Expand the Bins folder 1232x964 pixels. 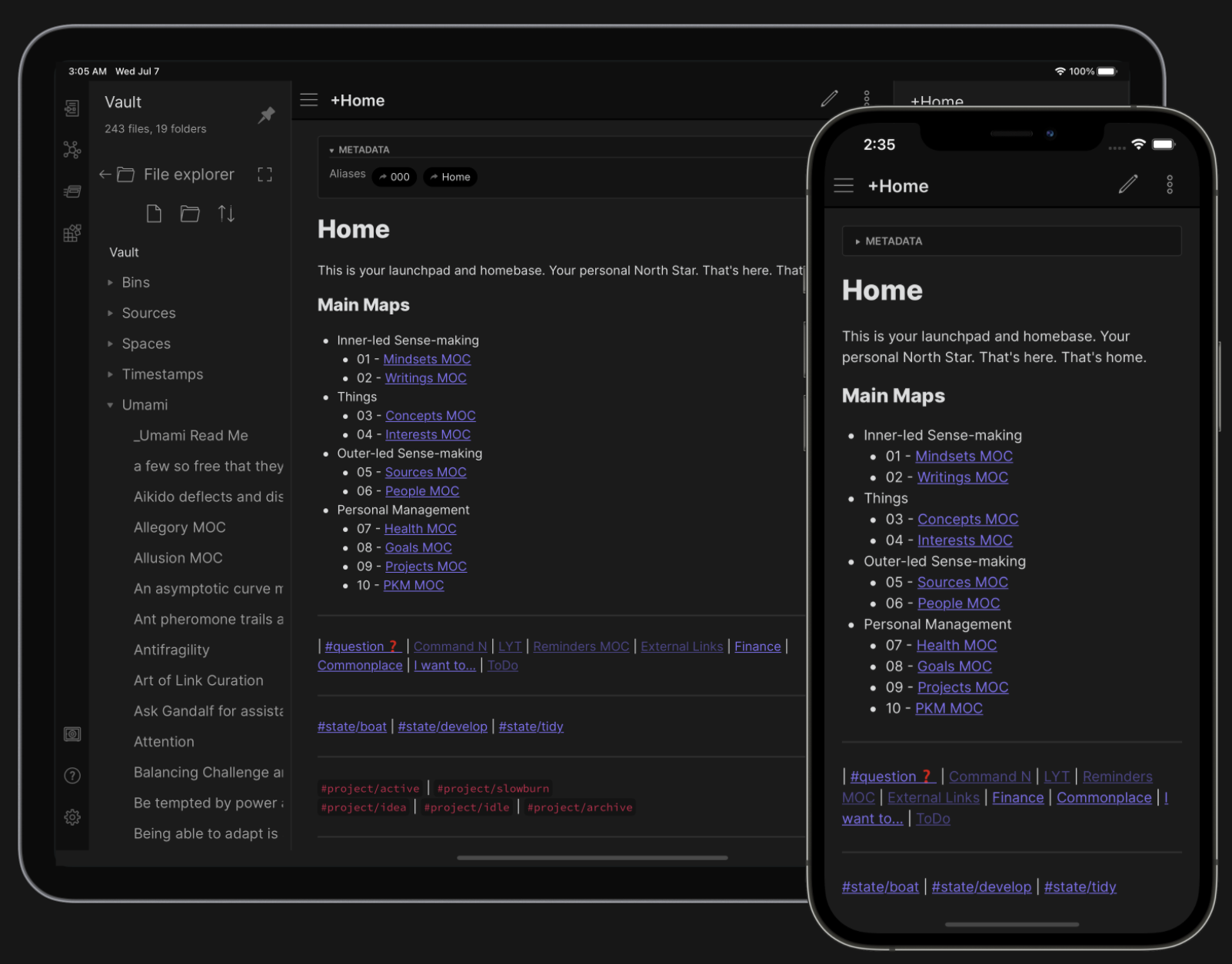pyautogui.click(x=135, y=283)
